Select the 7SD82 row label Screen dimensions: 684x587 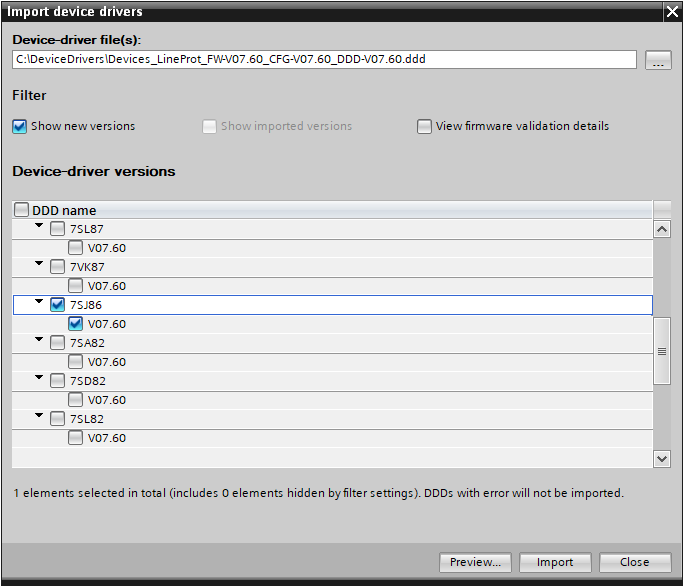88,381
